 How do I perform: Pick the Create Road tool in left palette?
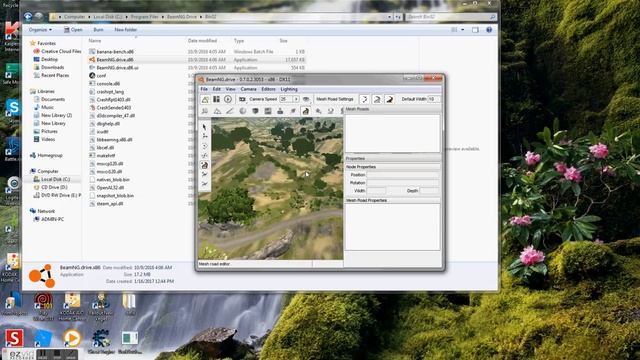(204, 165)
